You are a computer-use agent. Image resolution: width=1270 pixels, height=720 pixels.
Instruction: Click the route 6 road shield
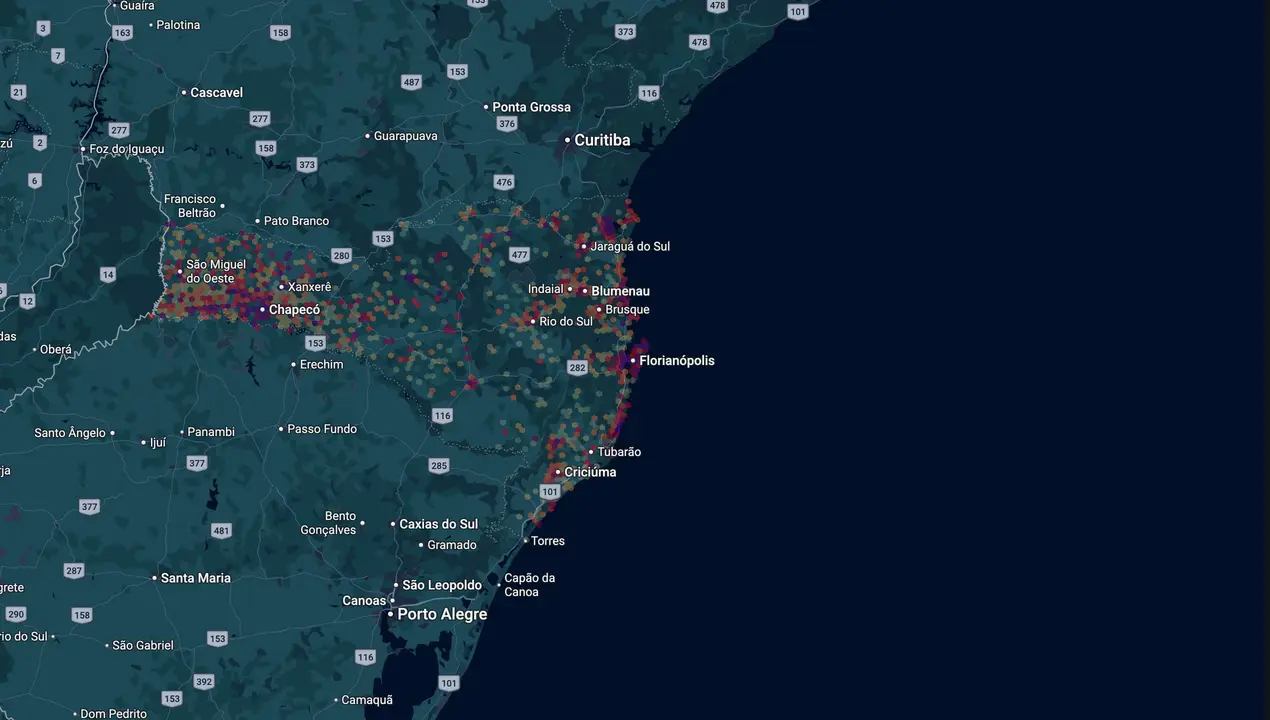[35, 181]
